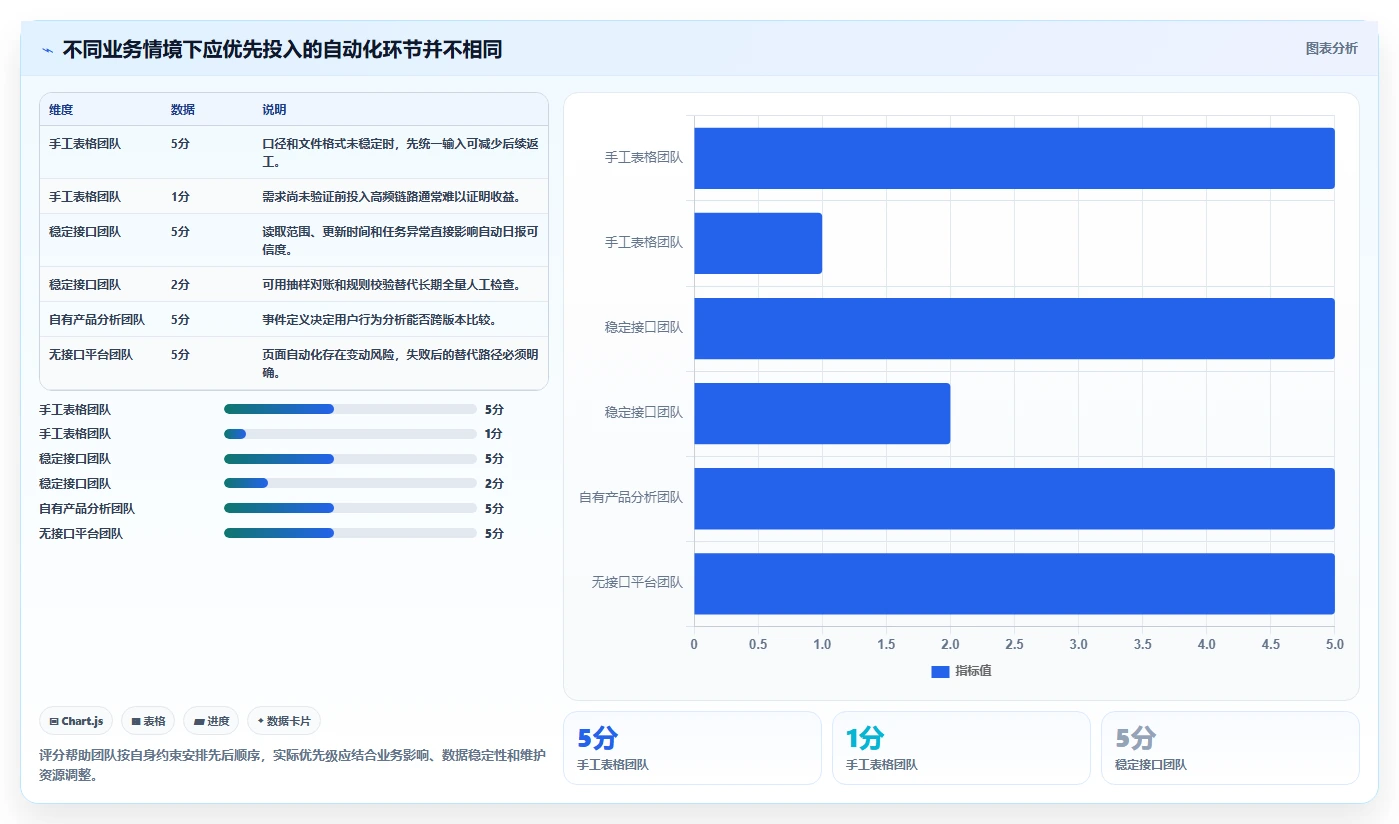Click the table cell starting with 页面自动化存在变动风险
The image size is (1399, 824).
pyautogui.click(x=400, y=363)
